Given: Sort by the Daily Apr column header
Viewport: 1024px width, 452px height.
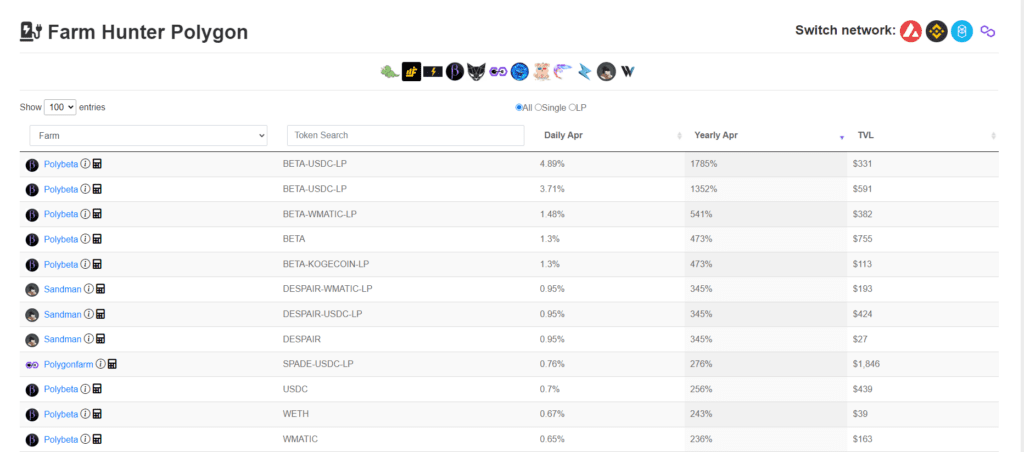Looking at the screenshot, I should coord(564,135).
